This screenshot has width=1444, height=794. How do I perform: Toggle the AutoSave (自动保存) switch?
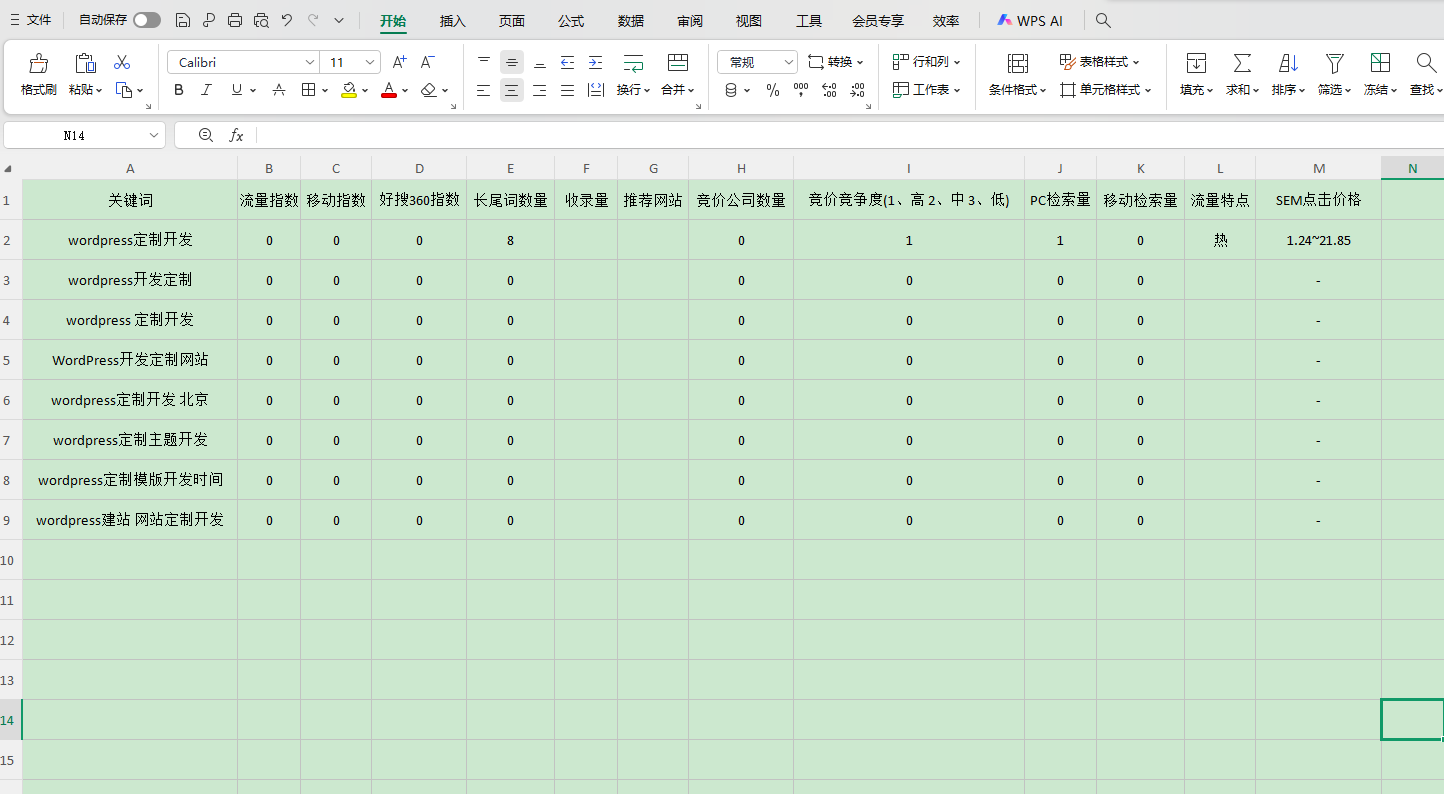point(146,20)
